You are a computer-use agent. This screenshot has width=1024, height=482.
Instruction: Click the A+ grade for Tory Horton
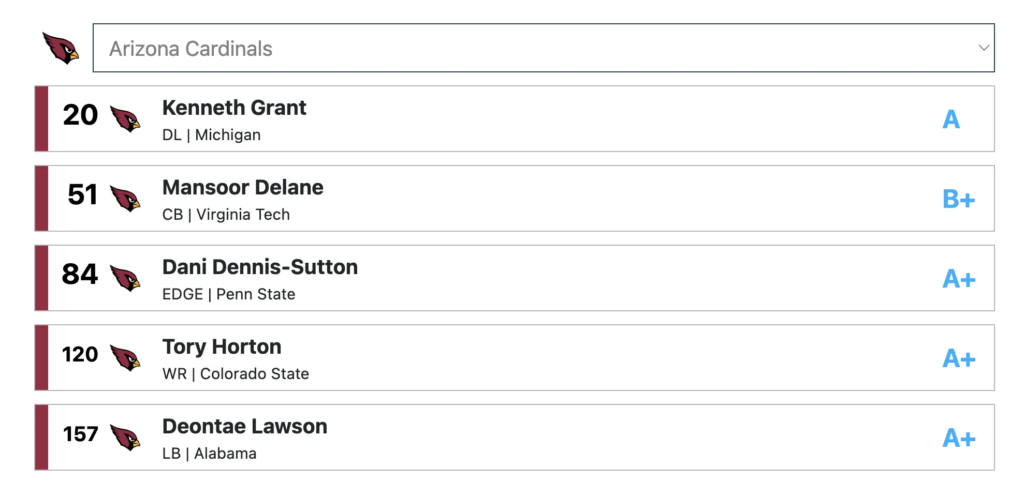coord(958,358)
